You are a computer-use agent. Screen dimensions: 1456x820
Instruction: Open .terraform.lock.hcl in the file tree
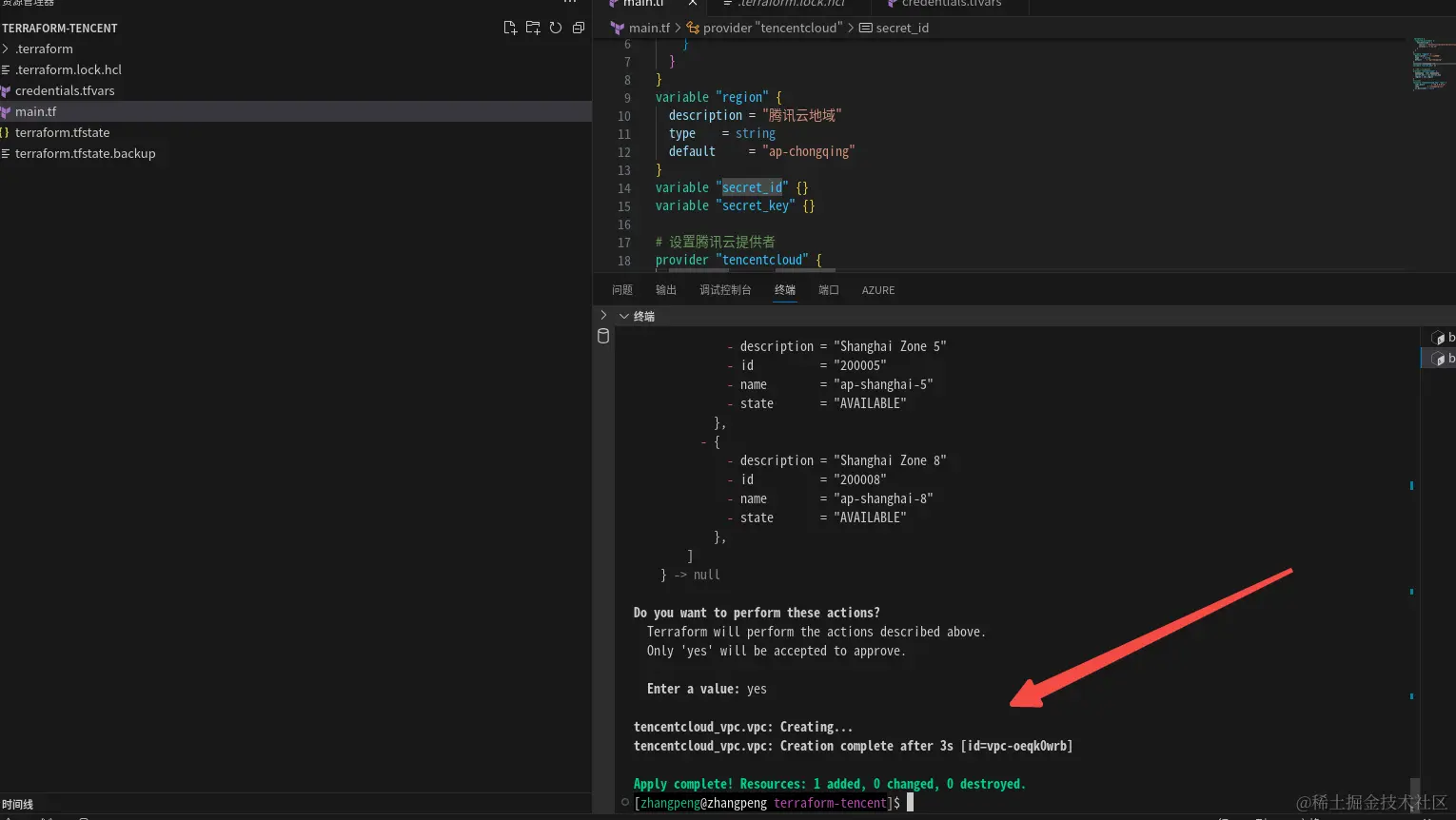coord(296,69)
